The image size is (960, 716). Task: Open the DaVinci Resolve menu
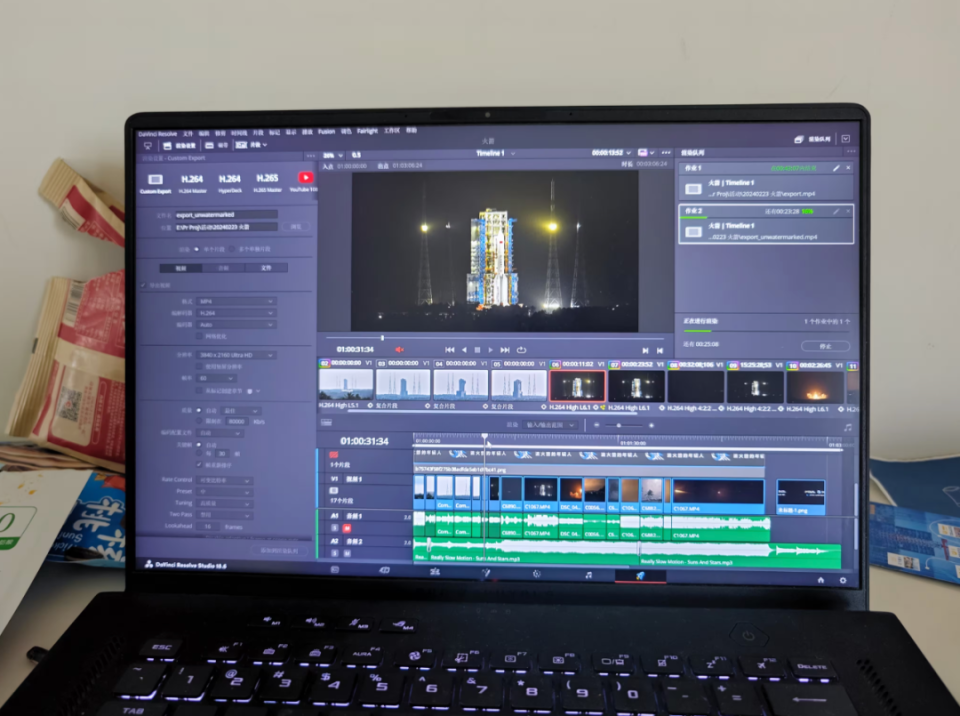pos(157,134)
